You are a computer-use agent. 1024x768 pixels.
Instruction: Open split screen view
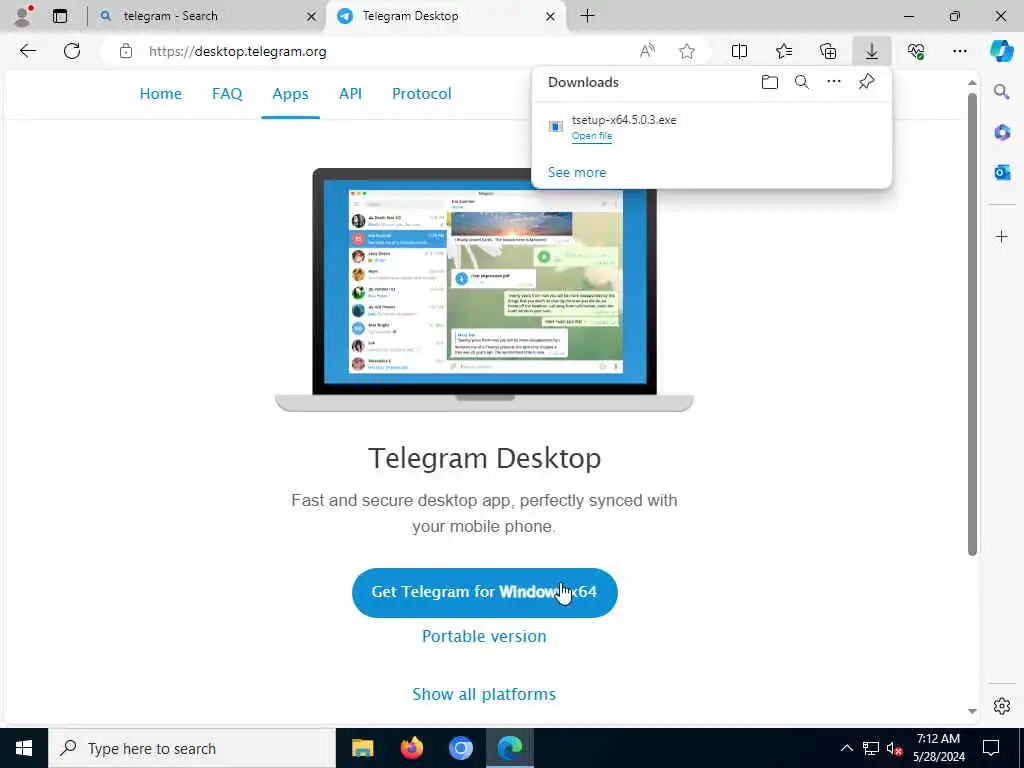(739, 51)
